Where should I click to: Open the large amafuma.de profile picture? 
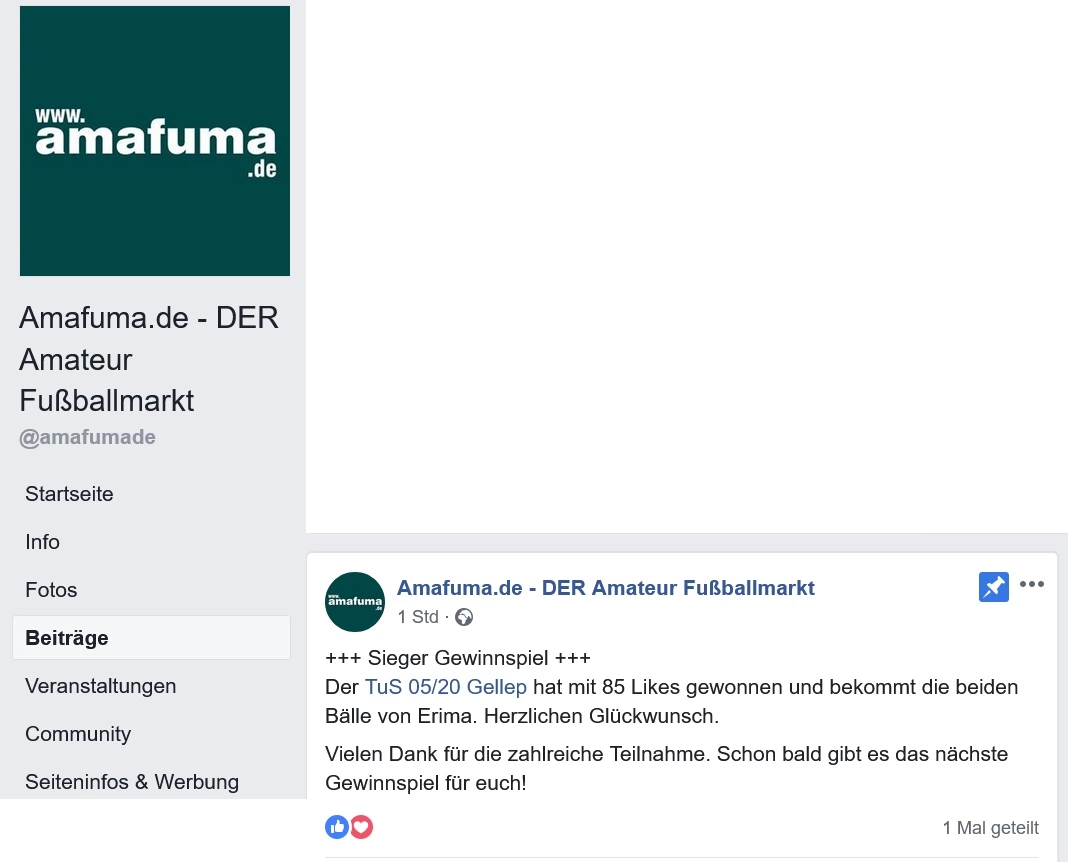pos(155,141)
